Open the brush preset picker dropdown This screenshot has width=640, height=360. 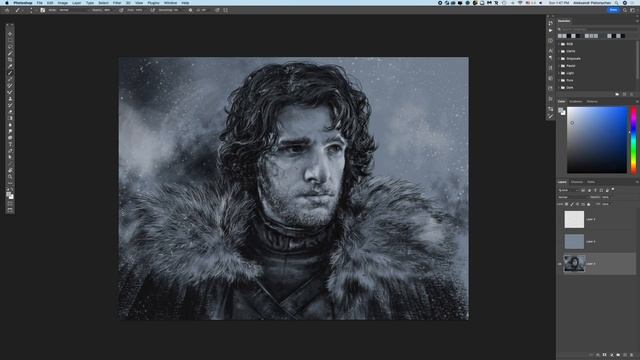tap(31, 10)
